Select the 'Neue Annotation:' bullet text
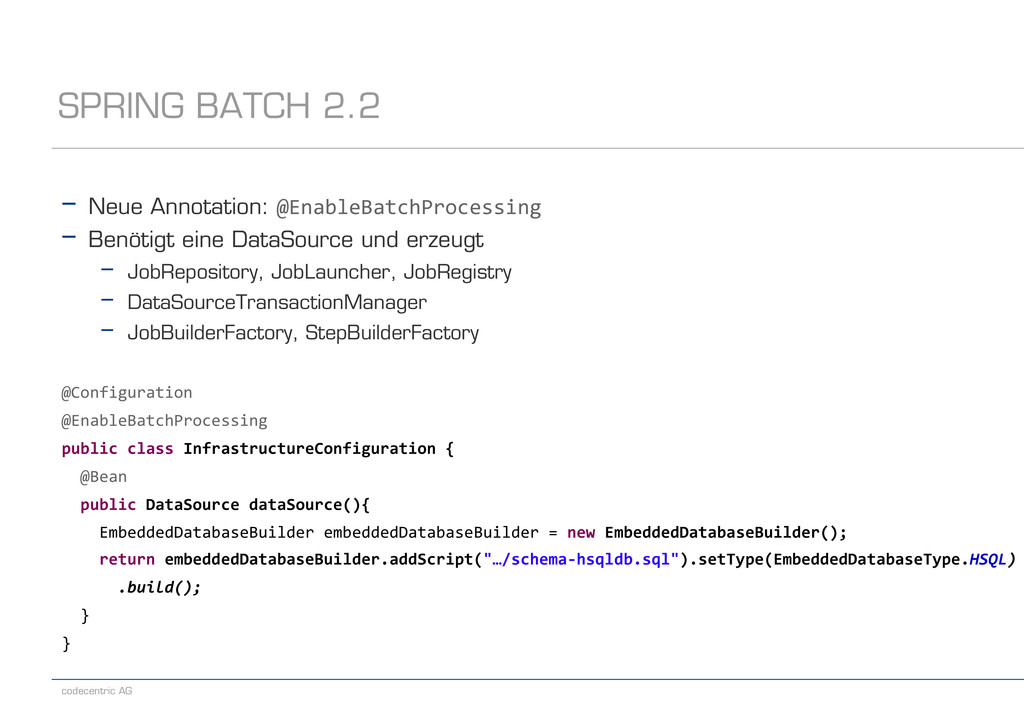Image resolution: width=1024 pixels, height=724 pixels. point(178,206)
